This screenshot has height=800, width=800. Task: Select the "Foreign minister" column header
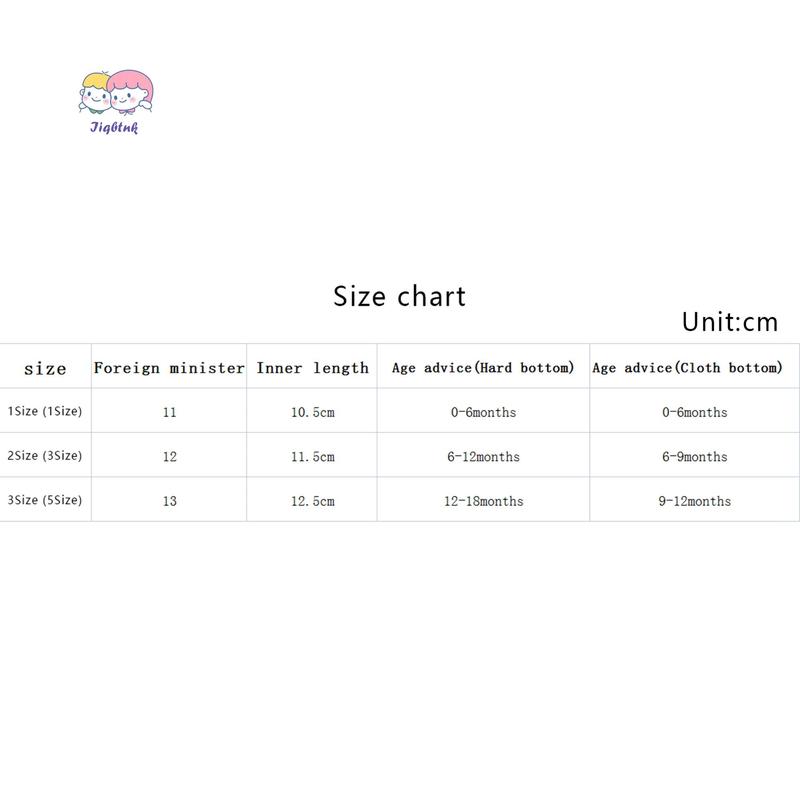pyautogui.click(x=169, y=368)
